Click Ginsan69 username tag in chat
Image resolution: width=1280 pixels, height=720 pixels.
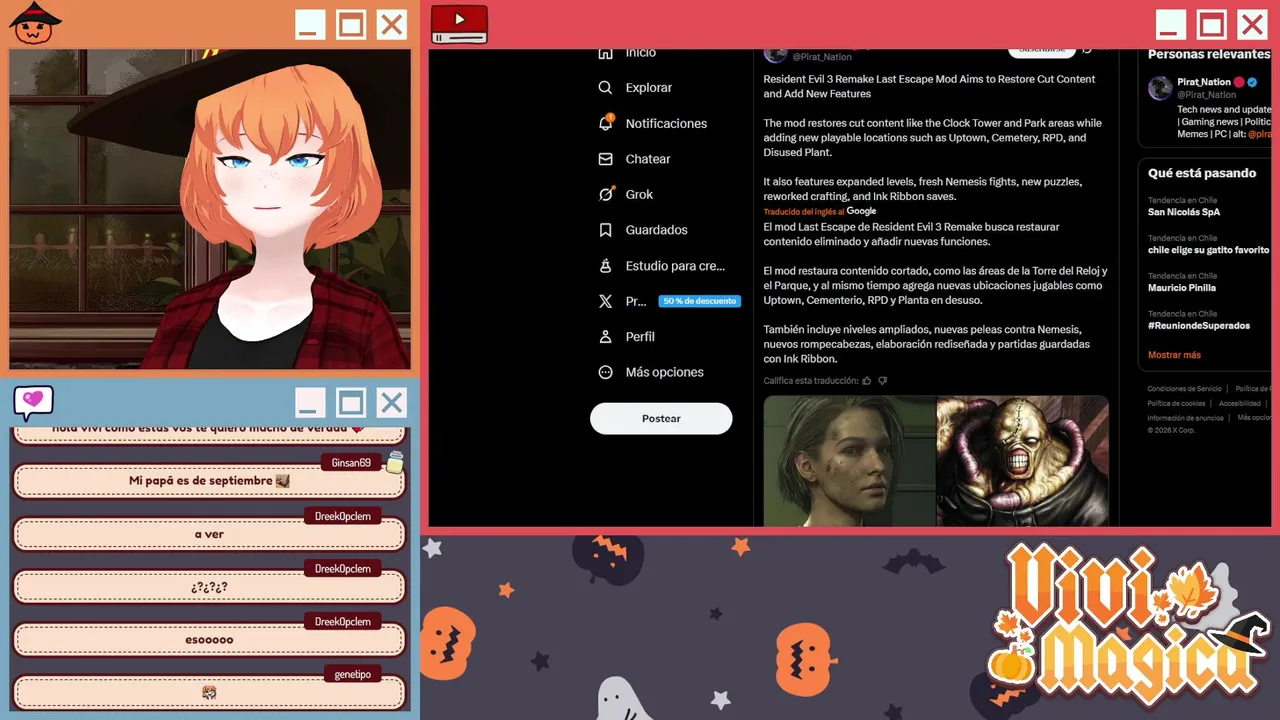351,463
